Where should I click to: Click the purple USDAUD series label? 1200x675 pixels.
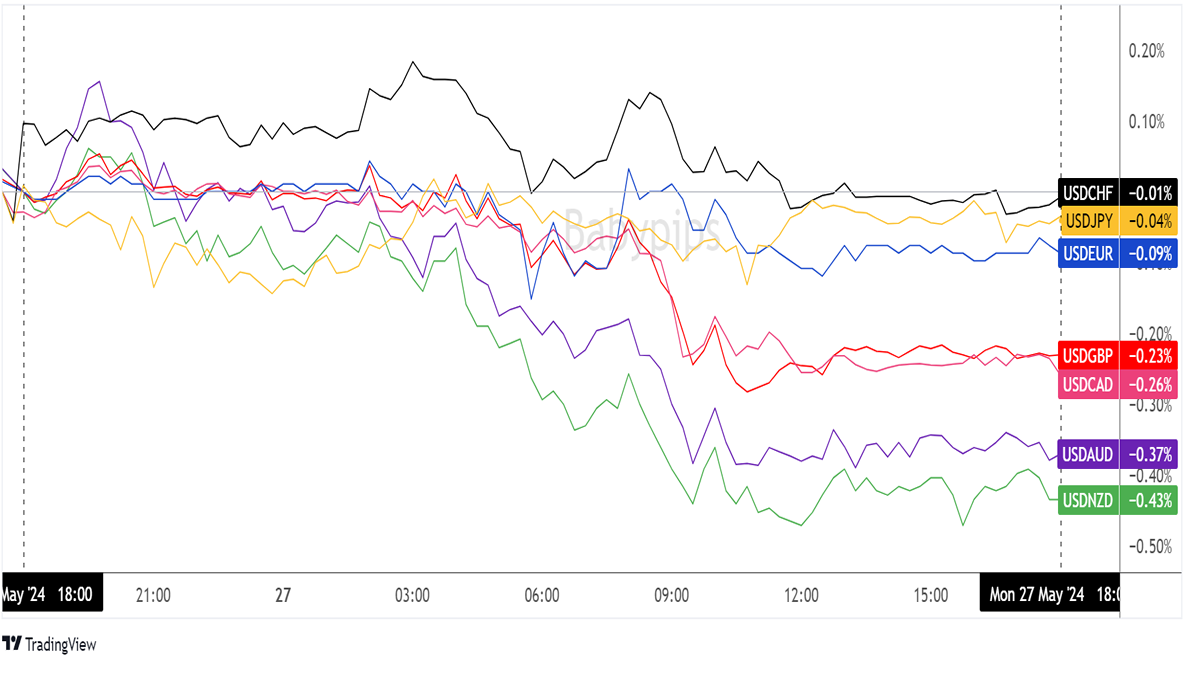coord(1089,452)
